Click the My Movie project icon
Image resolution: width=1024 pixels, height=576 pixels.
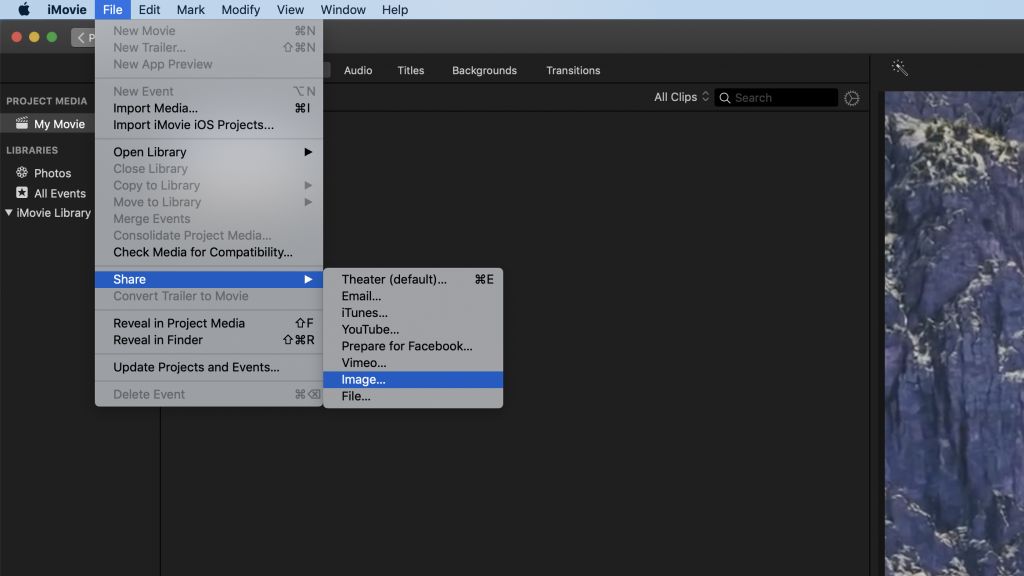pyautogui.click(x=22, y=124)
